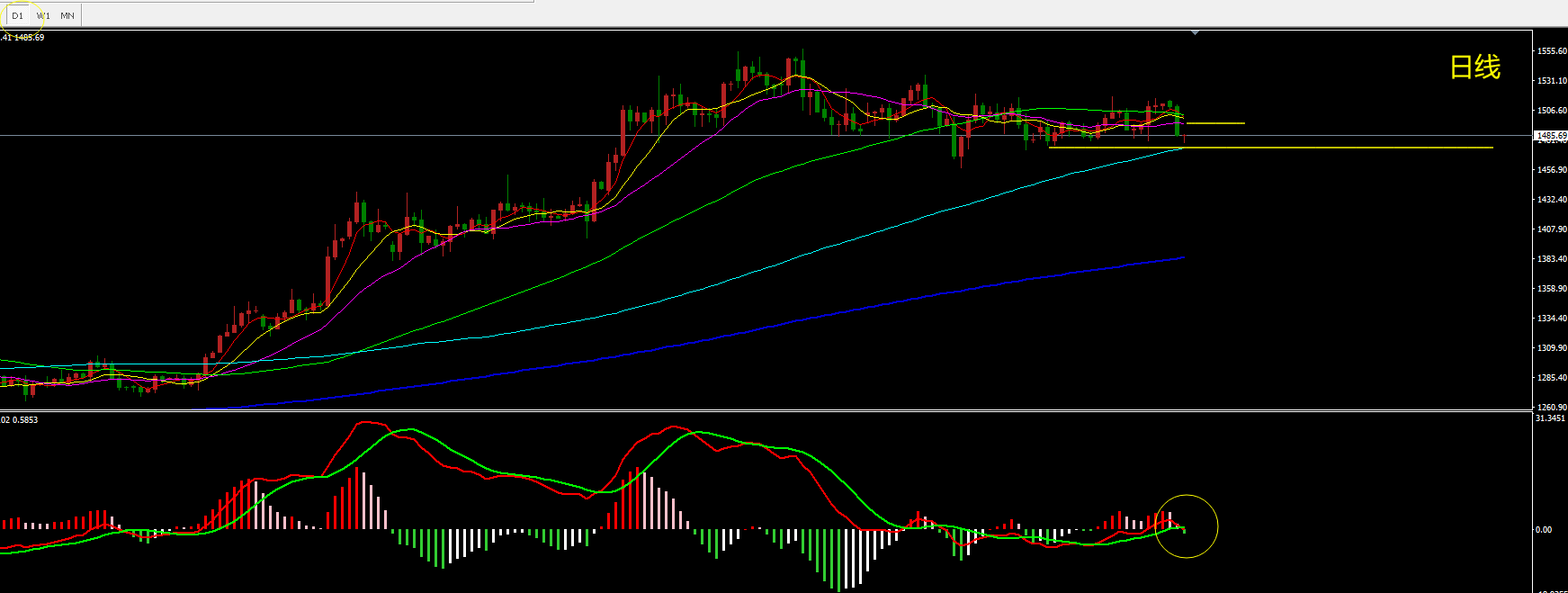
Task: Click the 0.00 MACD zero level label
Action: point(1544,530)
